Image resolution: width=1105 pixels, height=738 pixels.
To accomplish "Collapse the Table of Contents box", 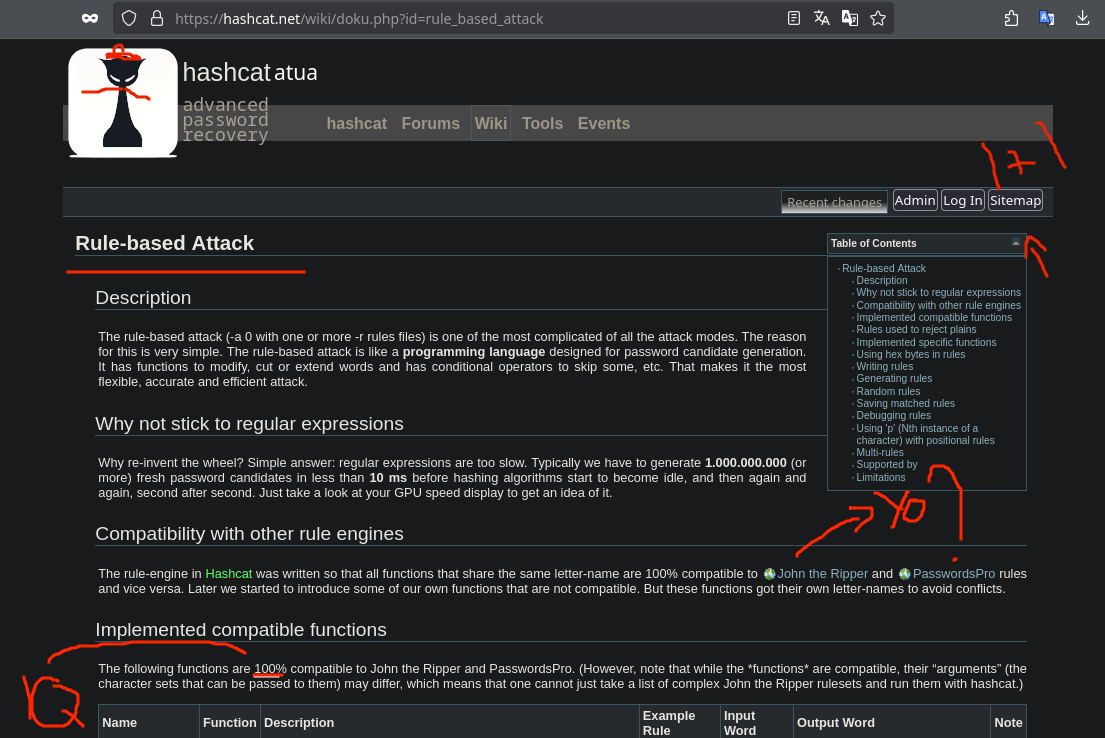I will pyautogui.click(x=1016, y=243).
